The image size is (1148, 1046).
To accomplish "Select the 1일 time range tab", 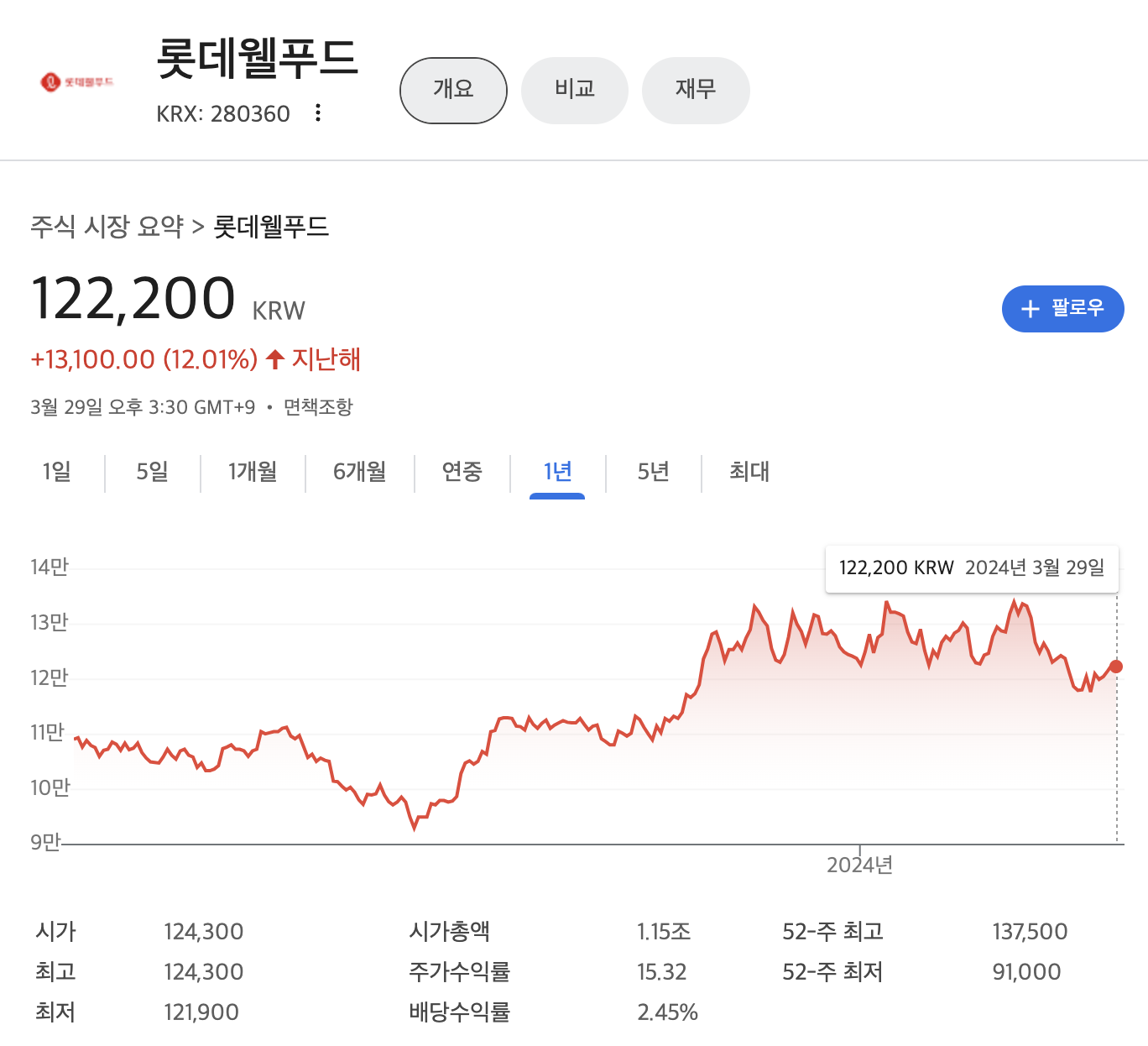I will point(56,472).
